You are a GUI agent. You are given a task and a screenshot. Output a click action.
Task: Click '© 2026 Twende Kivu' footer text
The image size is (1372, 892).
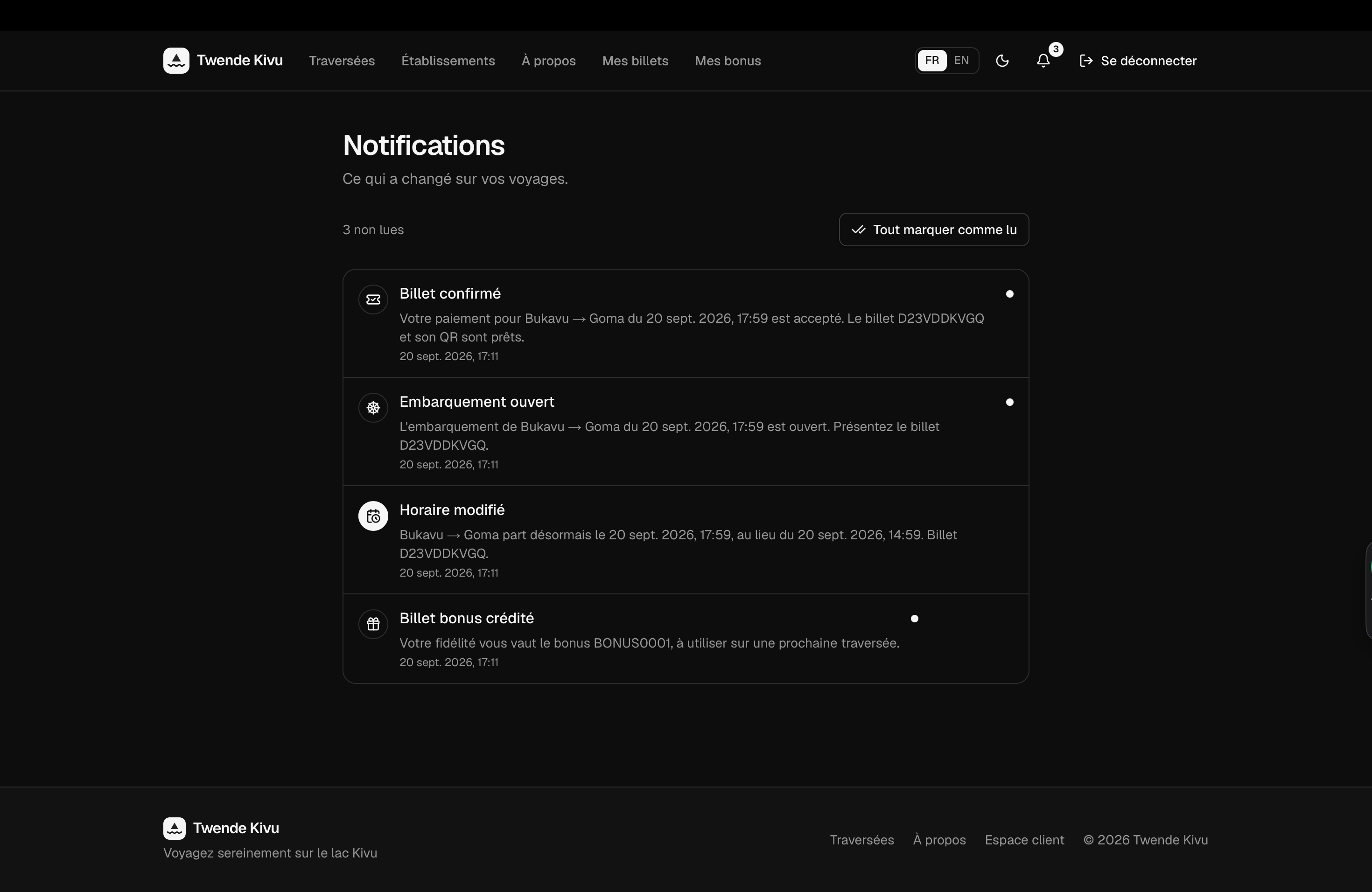[1146, 840]
